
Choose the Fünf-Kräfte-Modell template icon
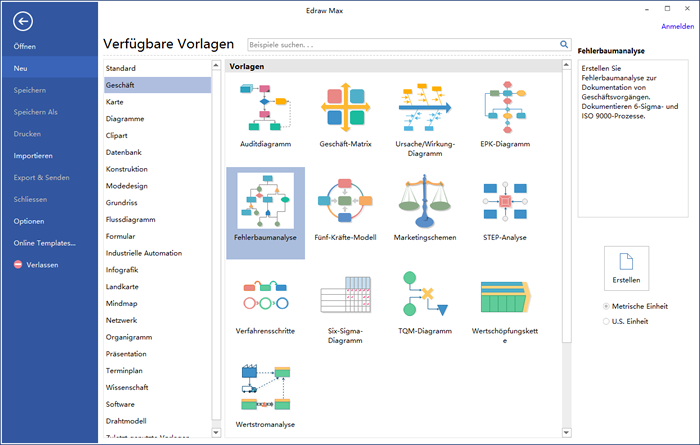[x=345, y=201]
